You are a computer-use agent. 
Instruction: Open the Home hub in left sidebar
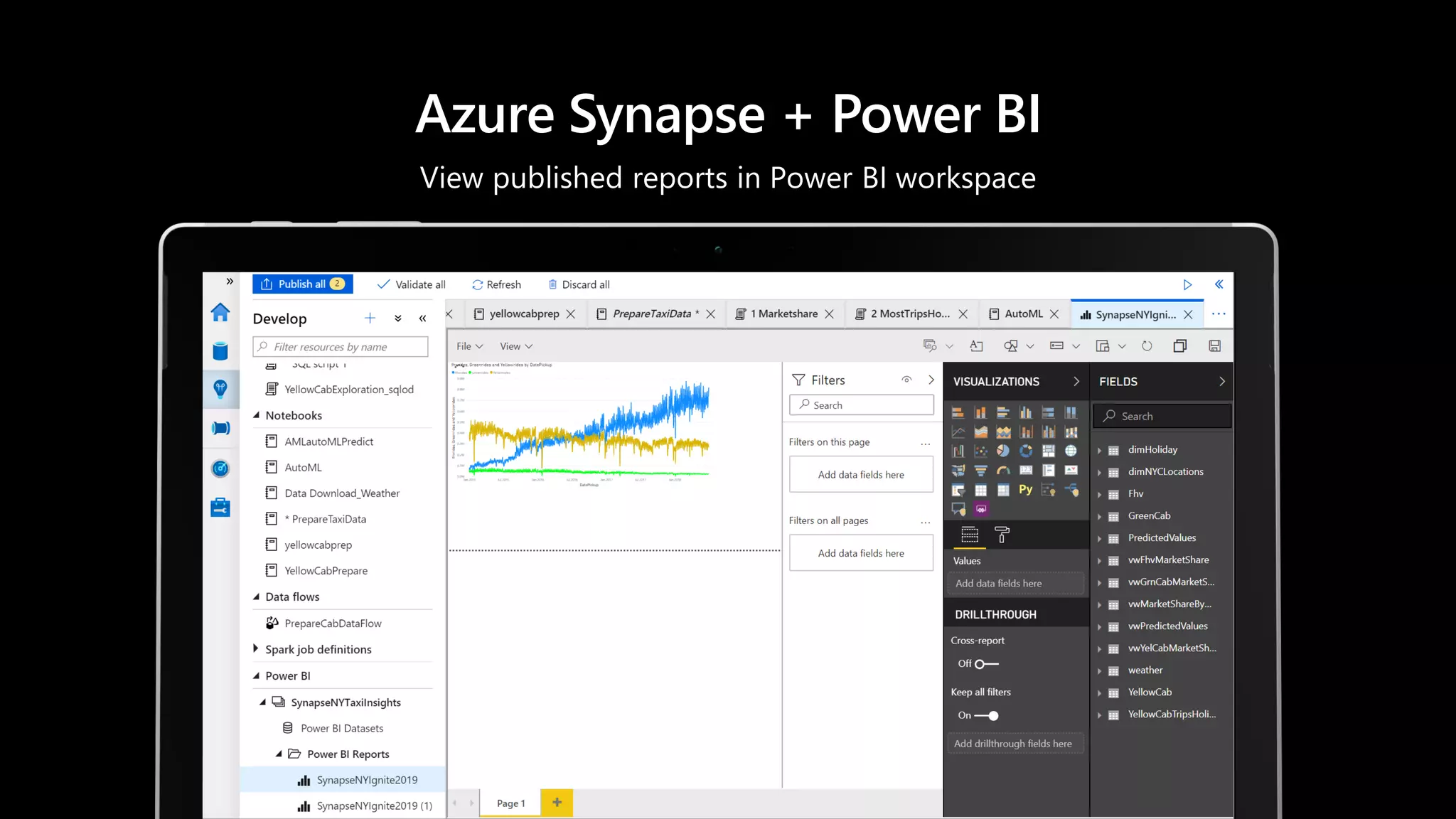[220, 311]
